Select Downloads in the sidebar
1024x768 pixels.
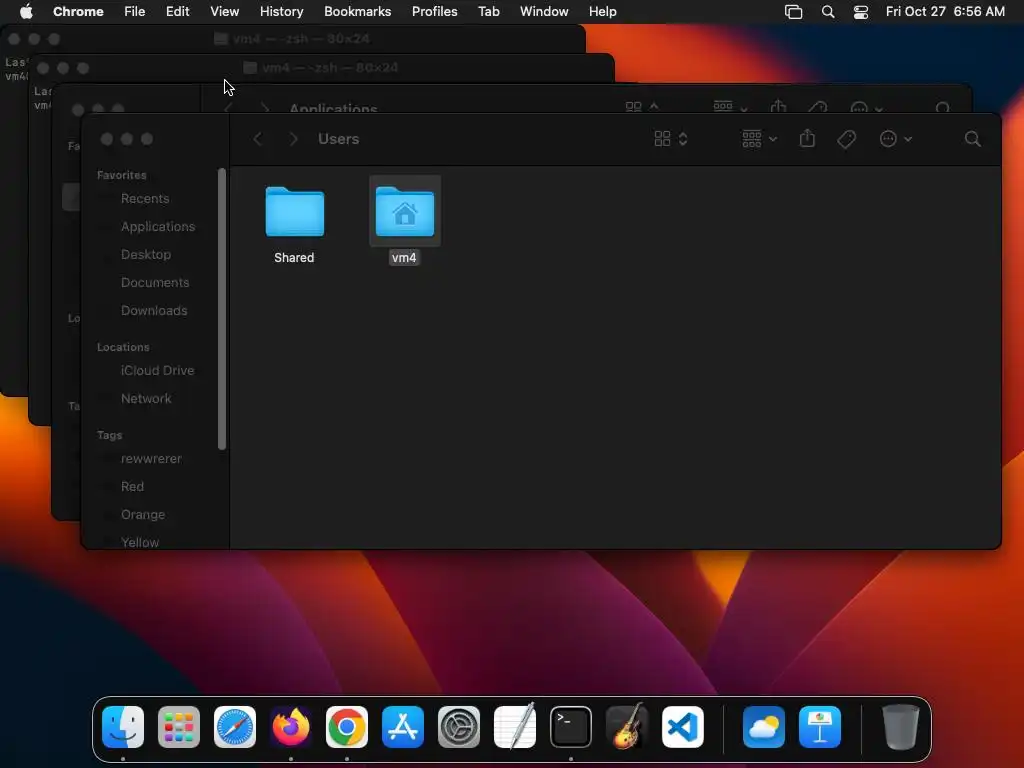coord(153,311)
